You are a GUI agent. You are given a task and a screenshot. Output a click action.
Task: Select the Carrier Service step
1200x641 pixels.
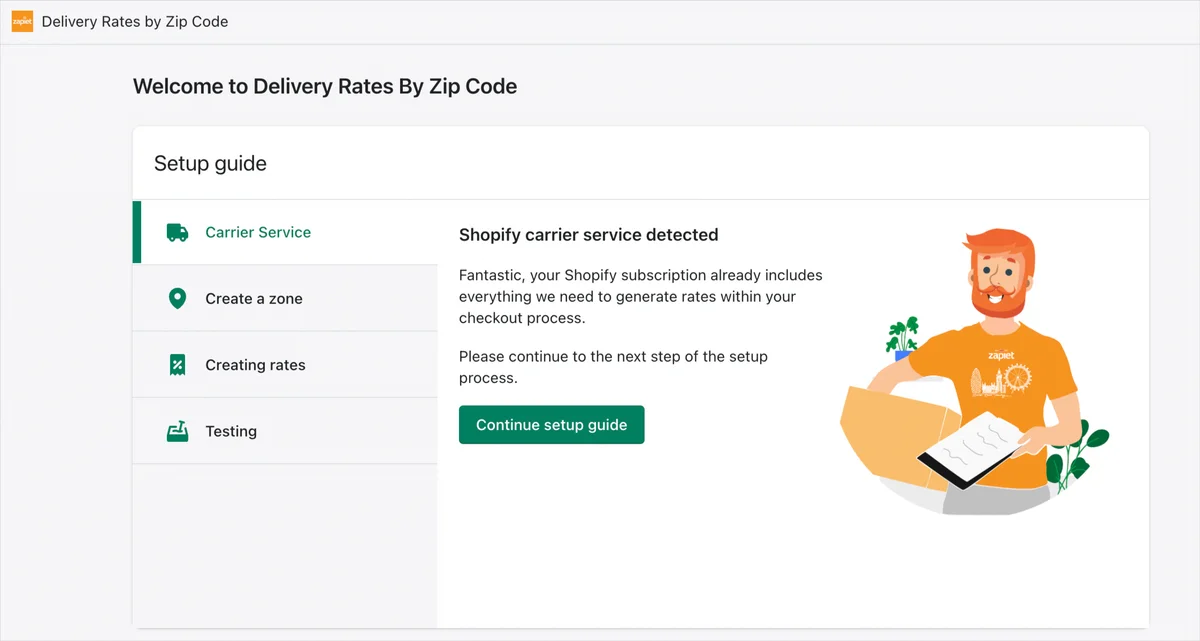(x=285, y=232)
